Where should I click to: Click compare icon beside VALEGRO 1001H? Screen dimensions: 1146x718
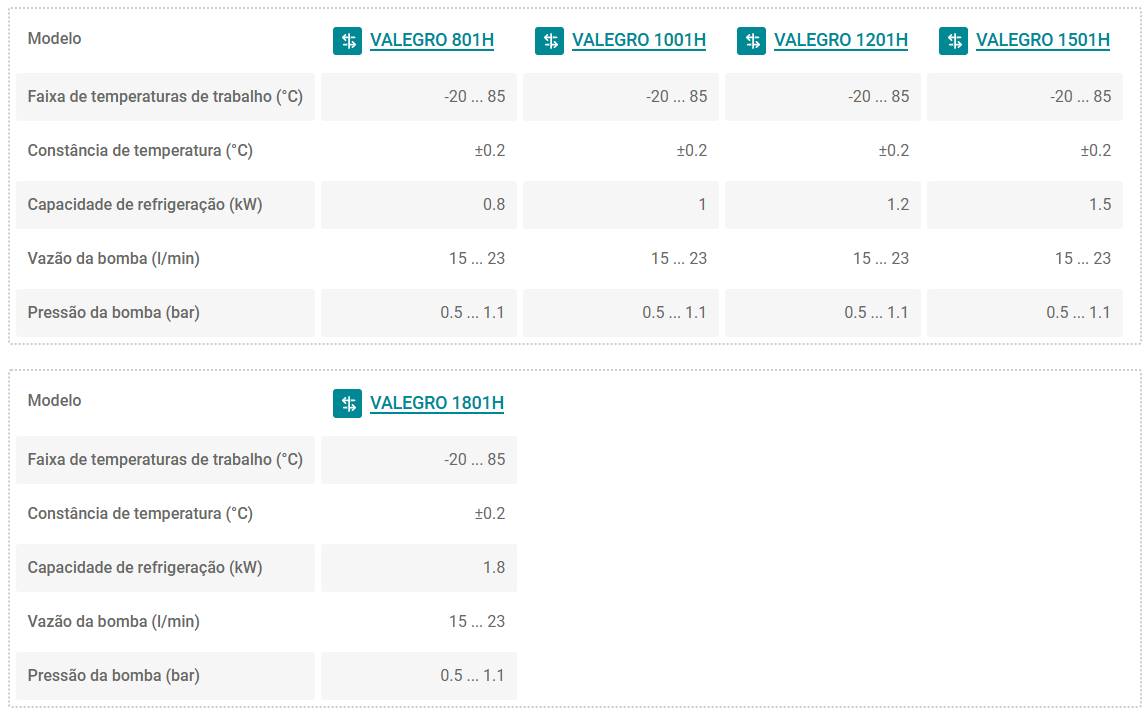(550, 41)
